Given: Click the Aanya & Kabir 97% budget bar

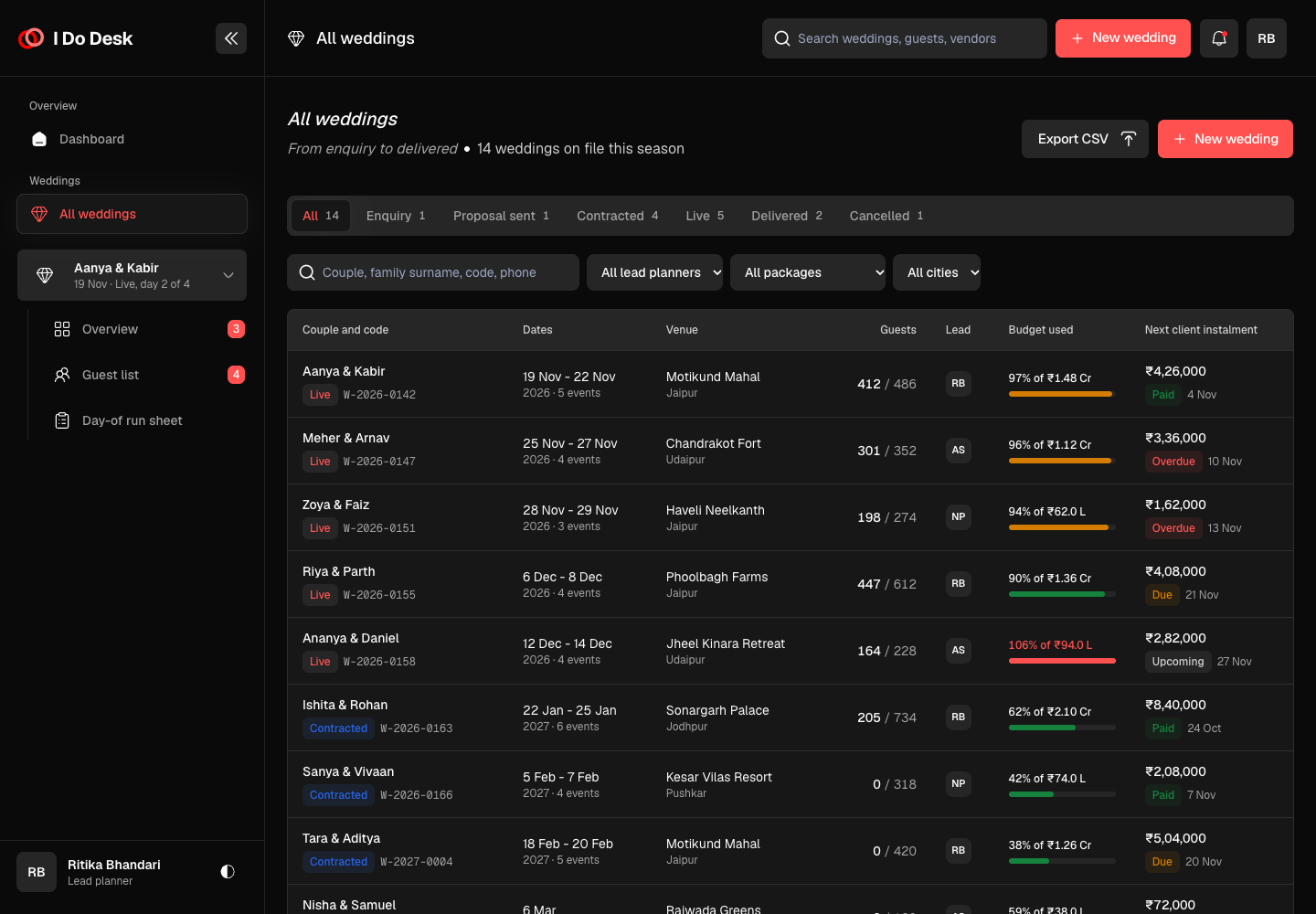Looking at the screenshot, I should [1062, 394].
